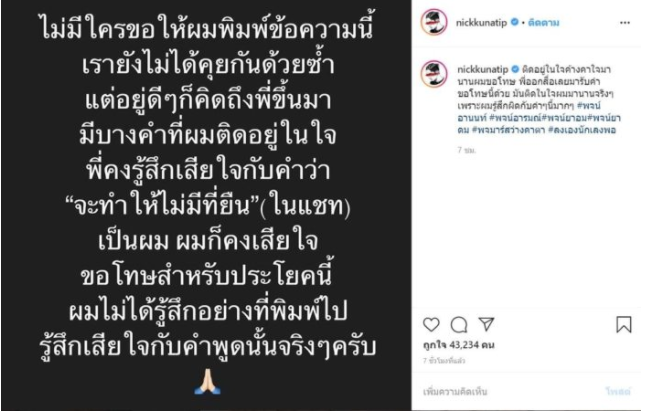Open comments via the speech bubble icon

[x=459, y=325]
